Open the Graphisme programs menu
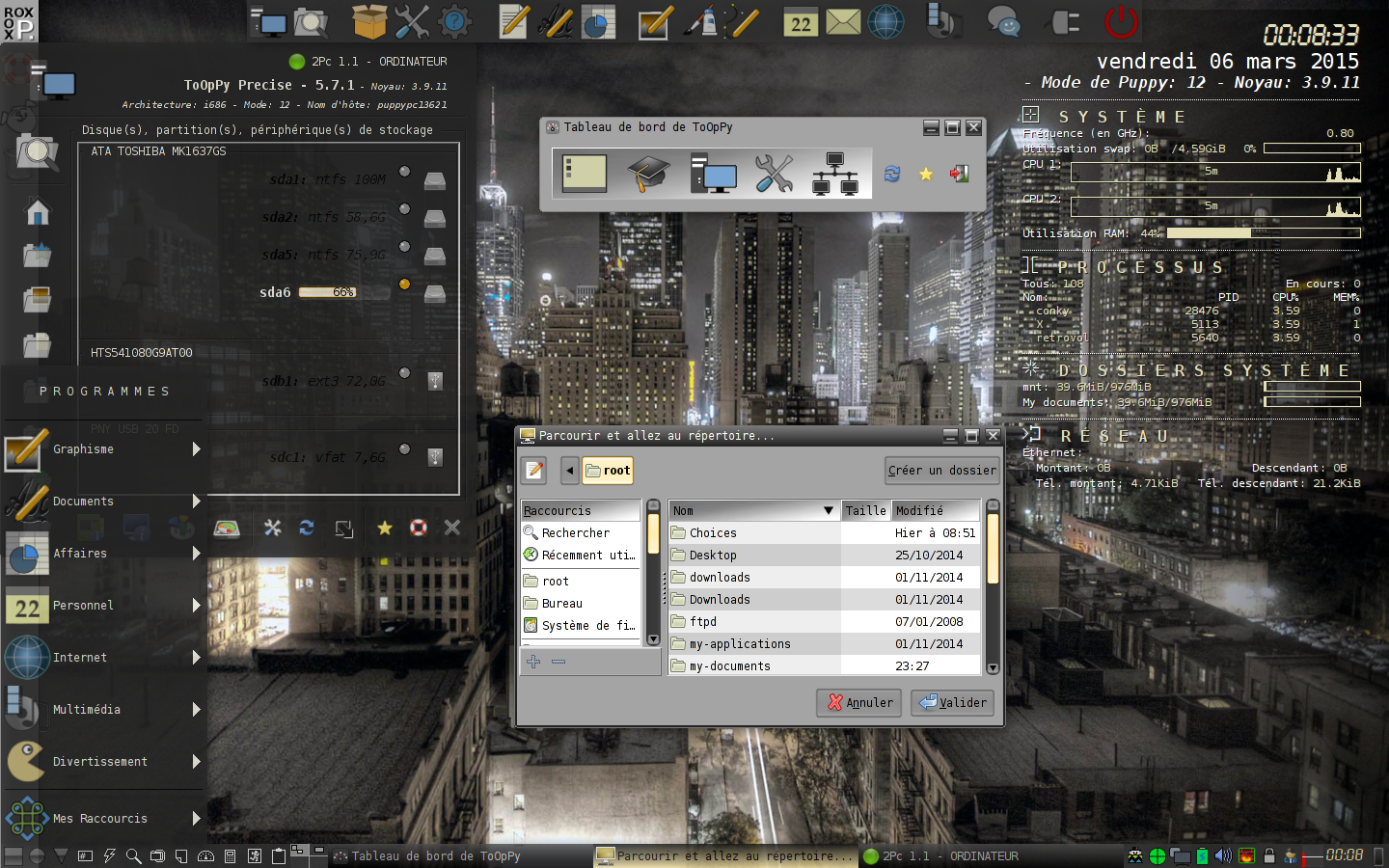 pyautogui.click(x=103, y=449)
